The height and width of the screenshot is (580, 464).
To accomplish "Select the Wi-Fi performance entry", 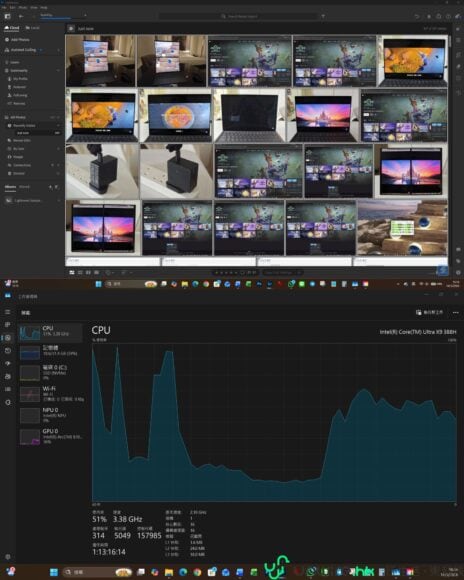I will [x=51, y=394].
